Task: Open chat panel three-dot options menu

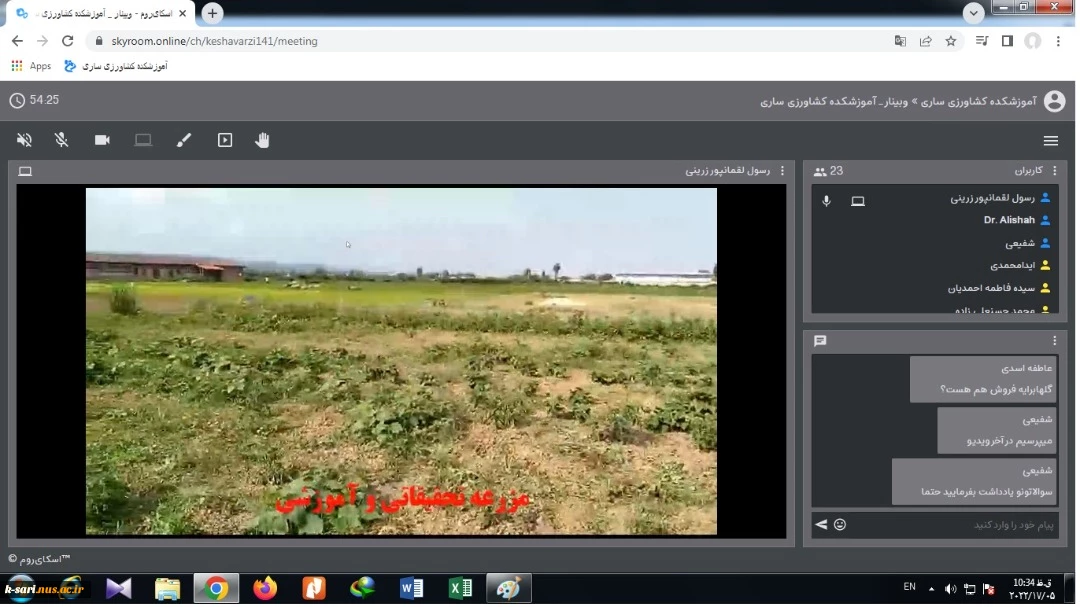Action: (1054, 341)
